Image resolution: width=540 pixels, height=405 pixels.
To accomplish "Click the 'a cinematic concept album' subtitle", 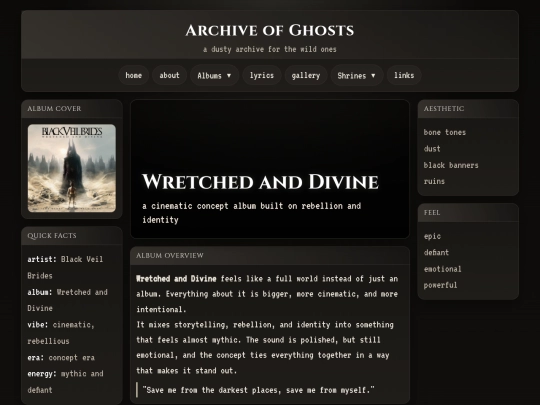I will click(252, 213).
